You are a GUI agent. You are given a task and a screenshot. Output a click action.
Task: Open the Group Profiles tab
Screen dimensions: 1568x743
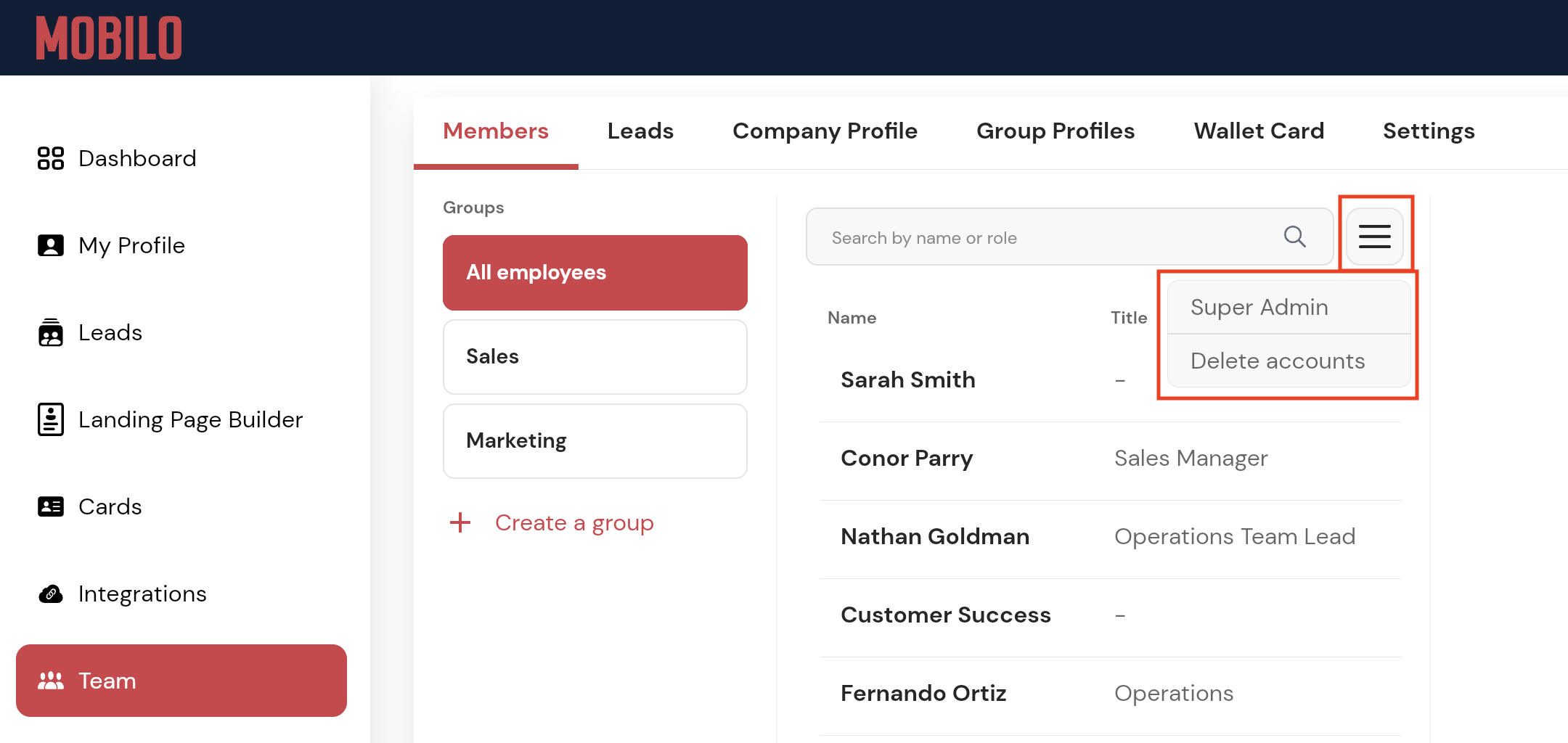pos(1055,131)
